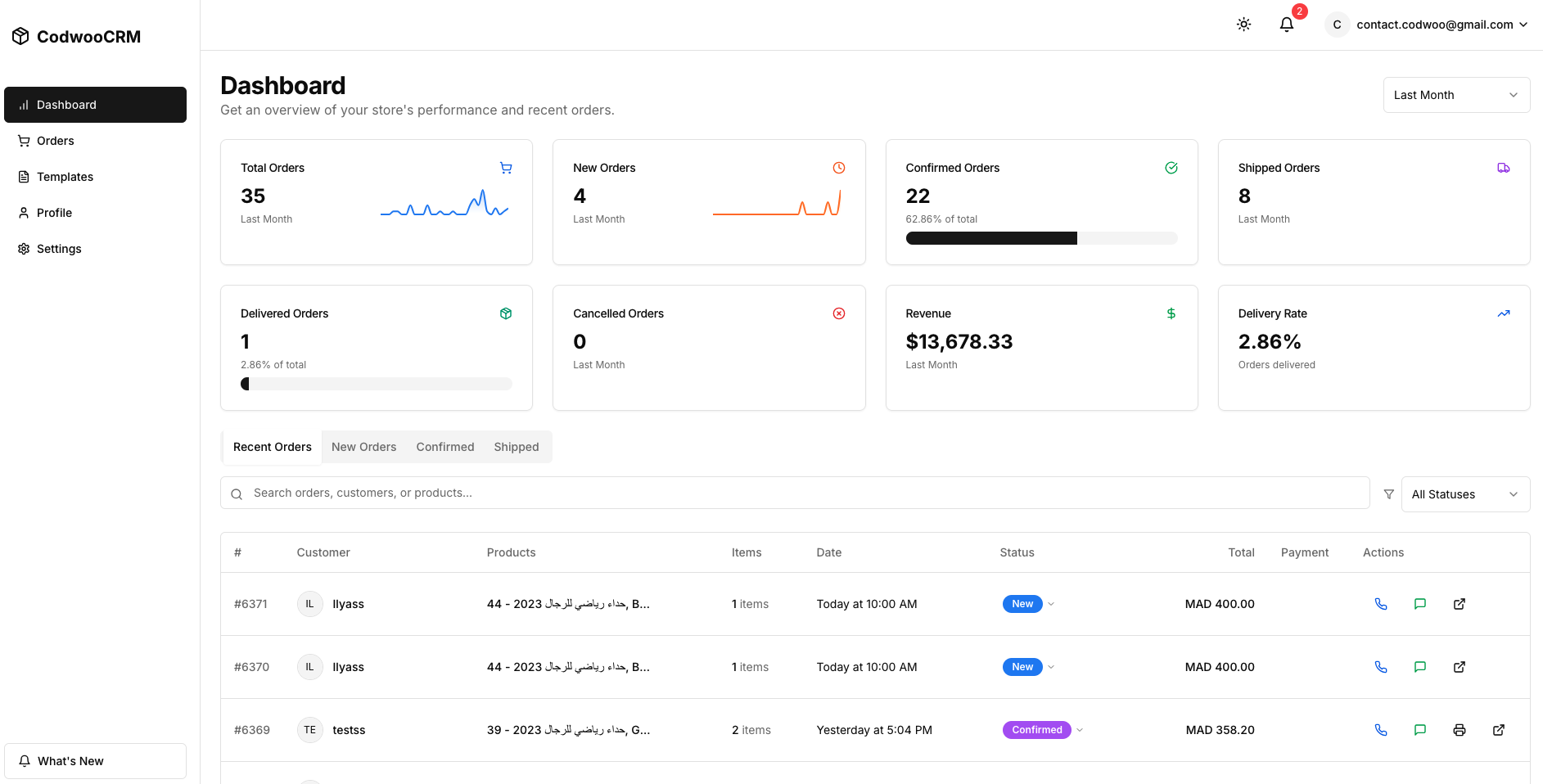This screenshot has width=1543, height=784.
Task: Click the filter icon beside All Statuses
Action: tap(1389, 493)
